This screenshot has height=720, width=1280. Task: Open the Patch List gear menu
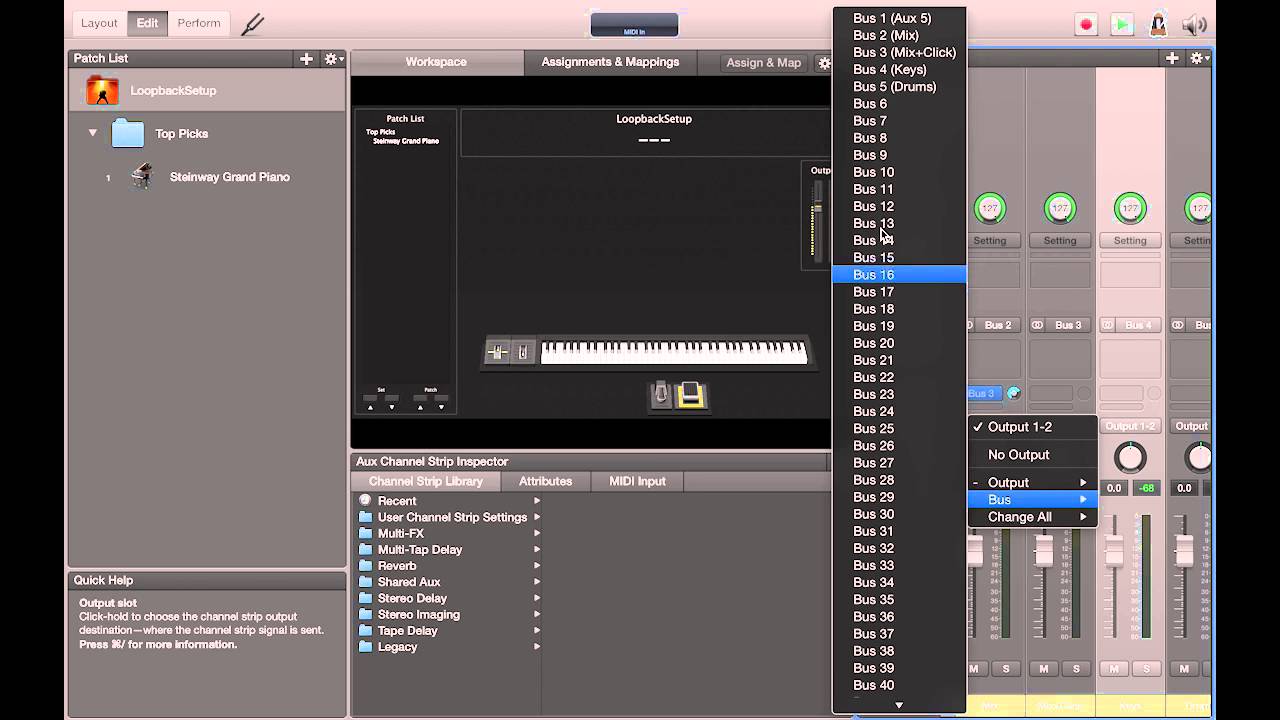[333, 59]
